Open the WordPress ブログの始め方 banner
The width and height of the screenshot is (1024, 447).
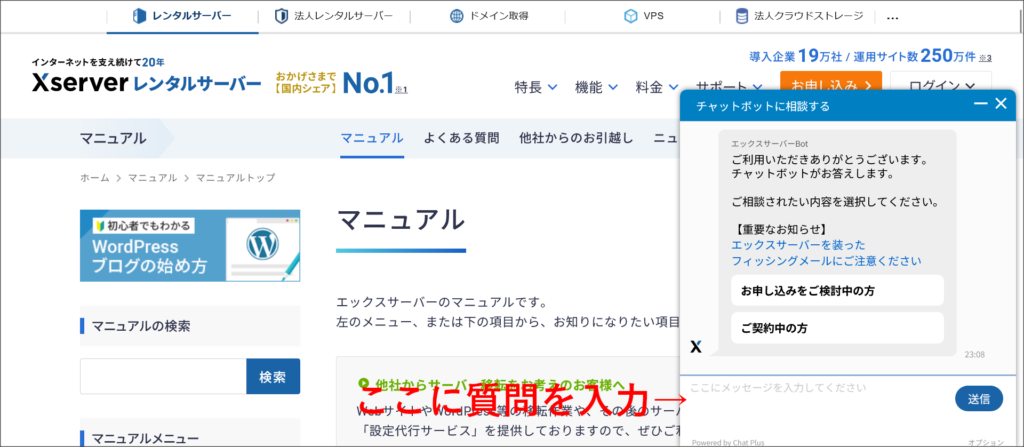click(x=190, y=246)
